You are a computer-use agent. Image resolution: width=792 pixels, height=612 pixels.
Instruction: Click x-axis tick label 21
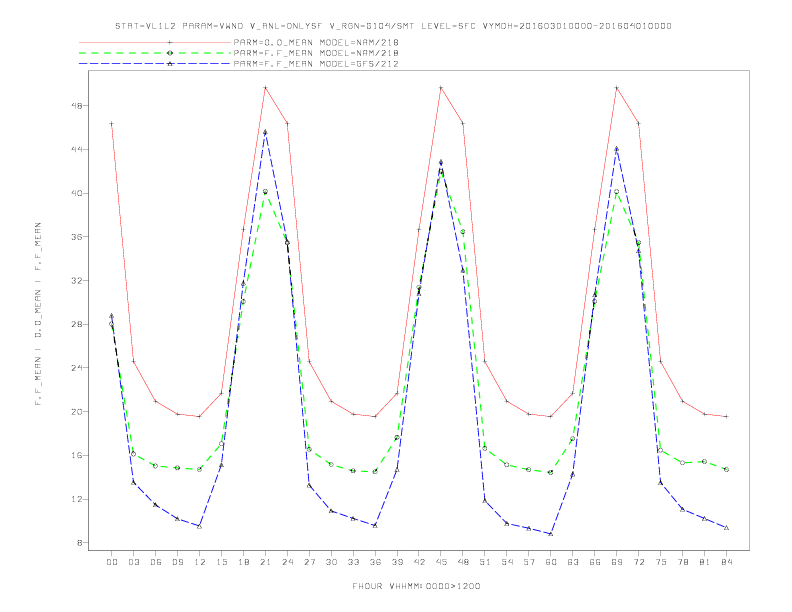click(x=265, y=562)
